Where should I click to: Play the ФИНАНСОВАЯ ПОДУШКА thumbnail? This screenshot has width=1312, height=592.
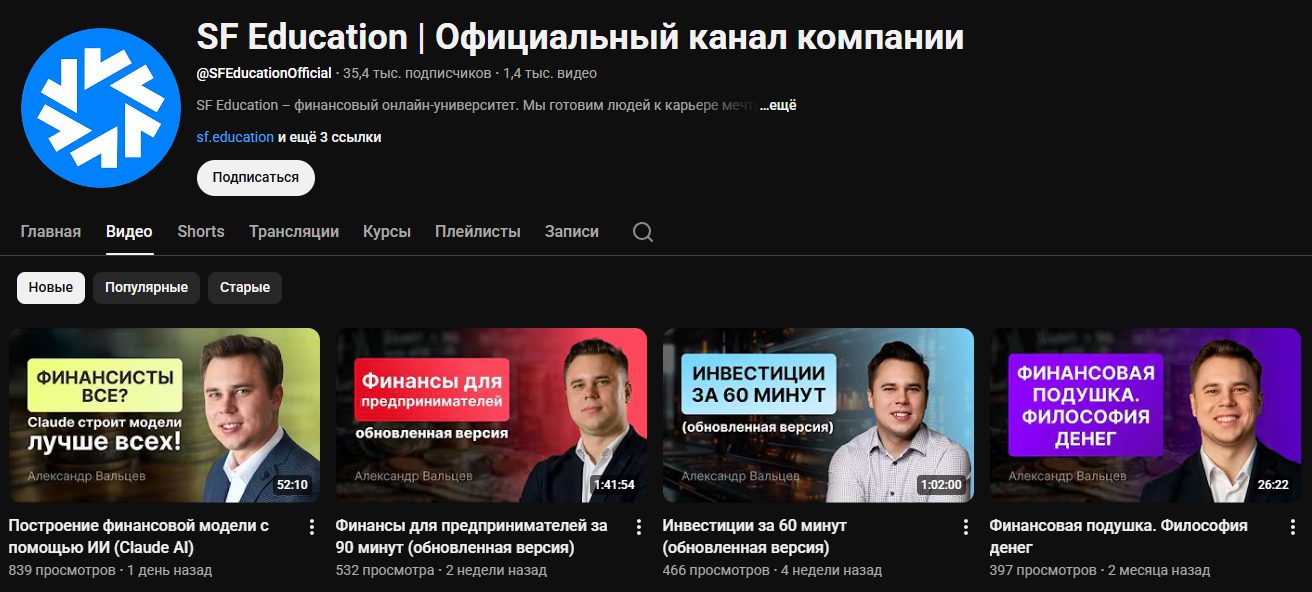[x=1145, y=415]
